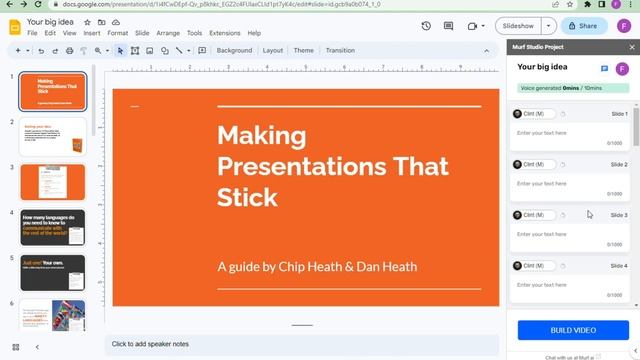Choose the Select arrow tool
Screen dimensions: 640x360
120,51
